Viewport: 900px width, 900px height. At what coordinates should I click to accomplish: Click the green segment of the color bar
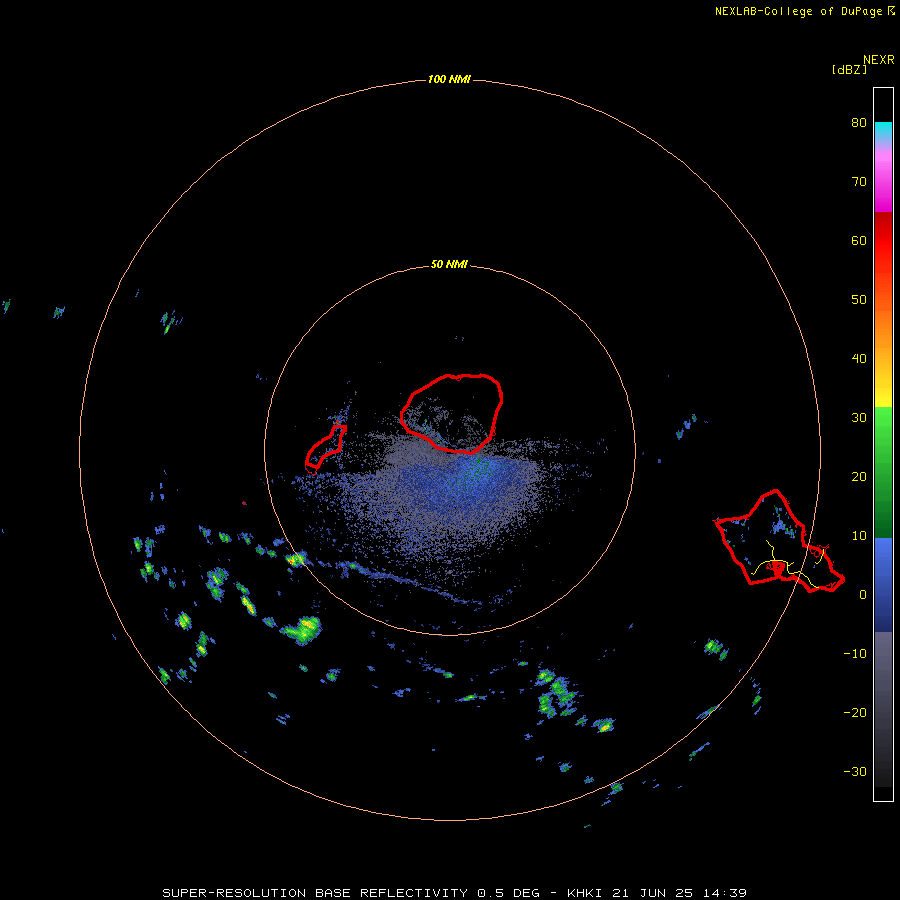[x=883, y=472]
